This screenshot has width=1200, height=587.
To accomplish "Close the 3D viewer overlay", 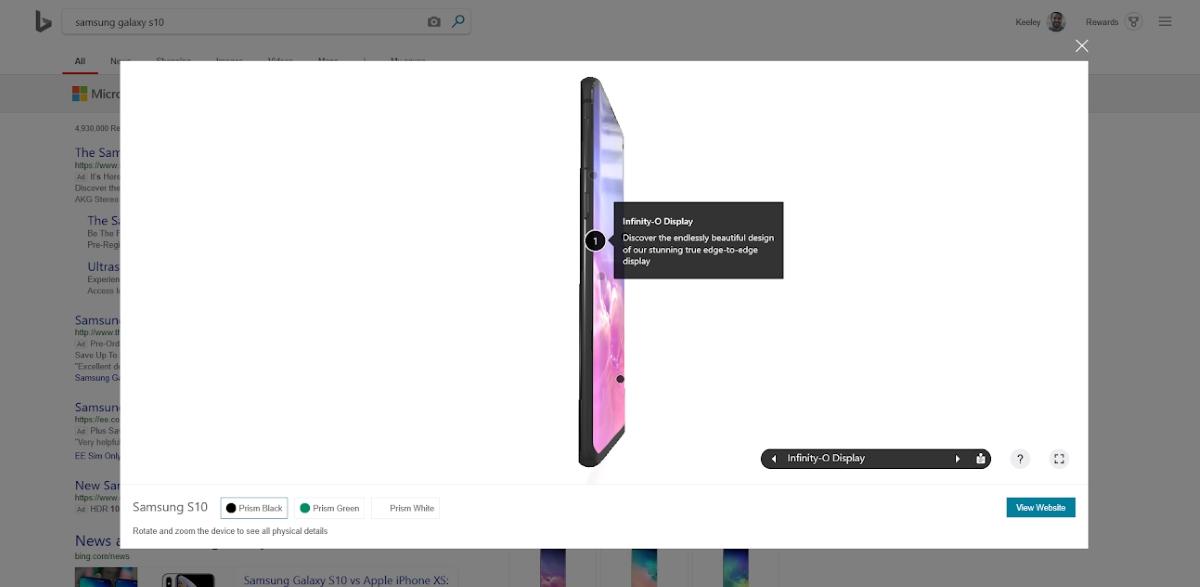I will click(1081, 46).
